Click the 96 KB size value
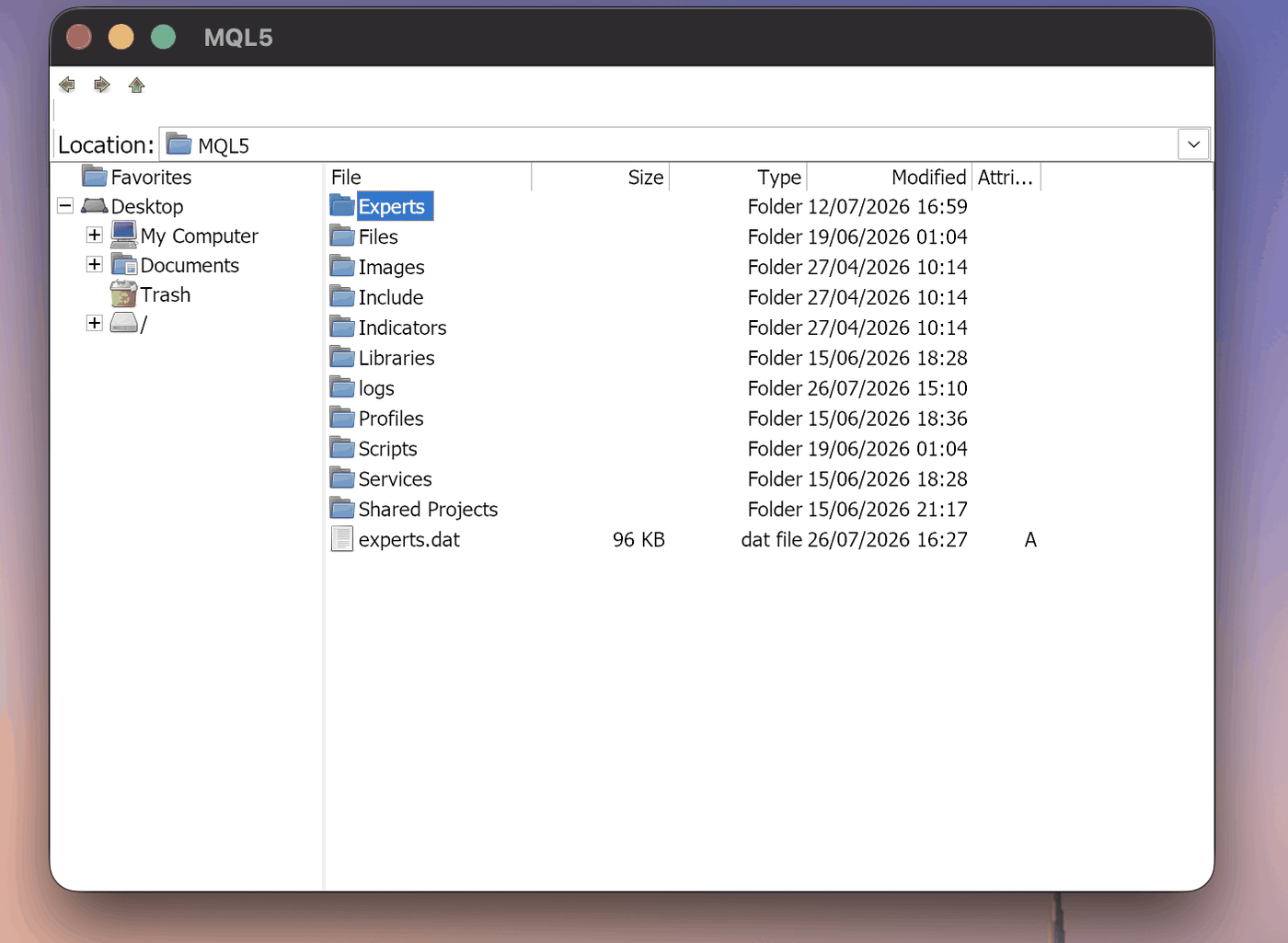 (x=638, y=540)
